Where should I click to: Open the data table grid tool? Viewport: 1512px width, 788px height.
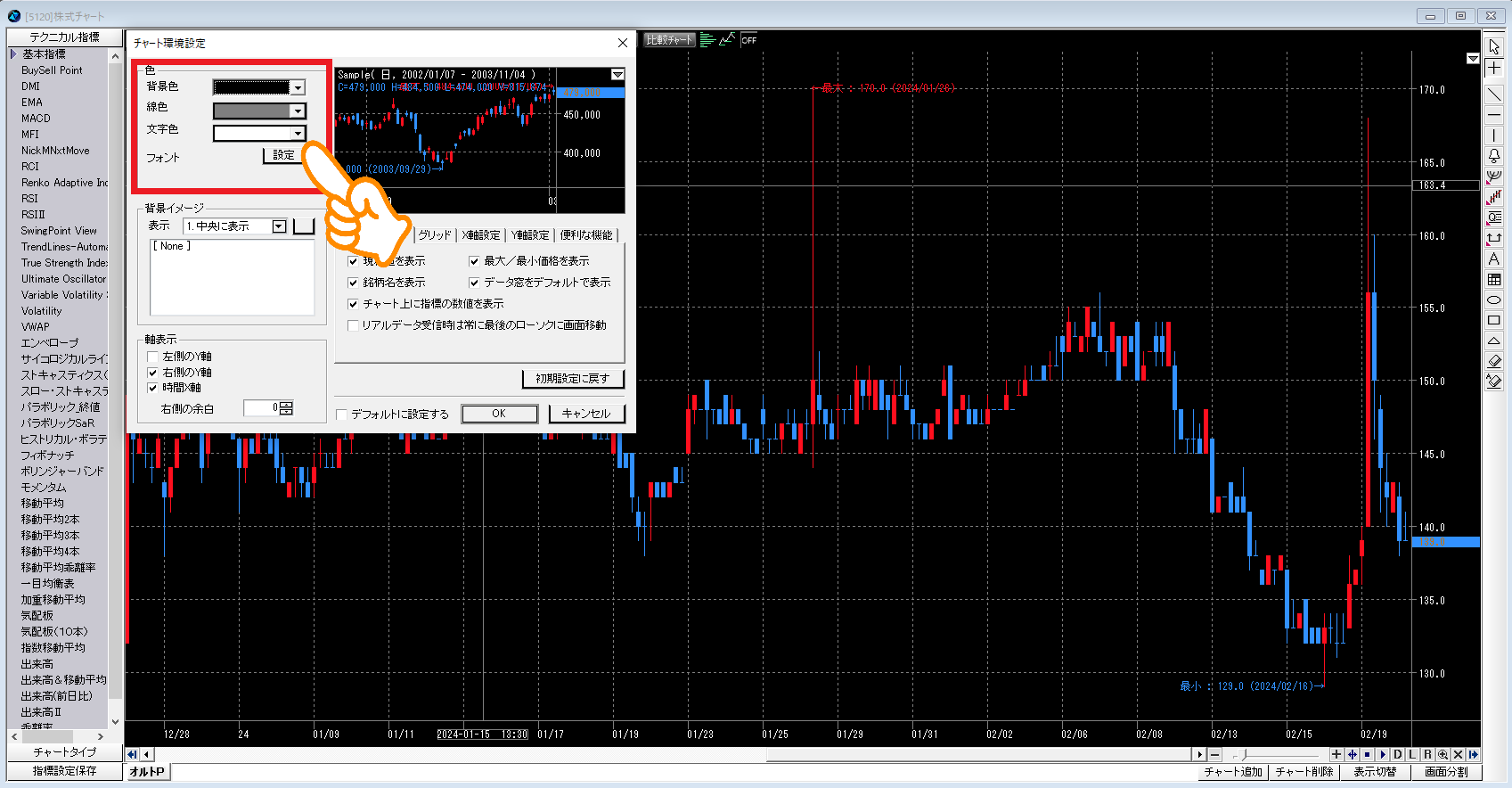[1494, 279]
